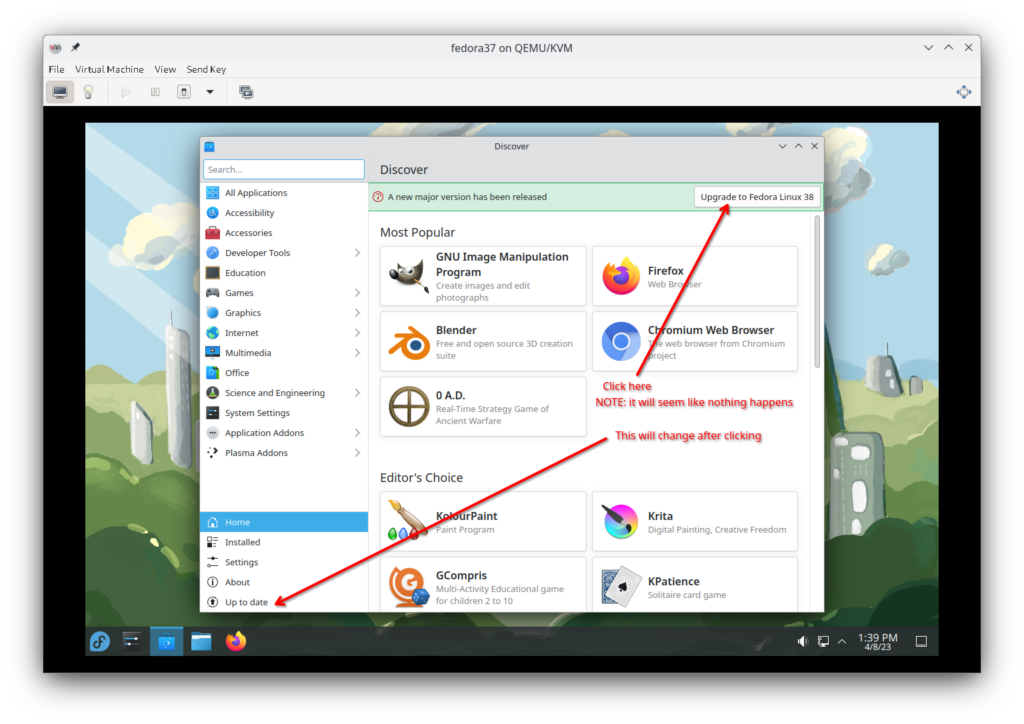The width and height of the screenshot is (1024, 724).
Task: Expand the Multimedia subcategories
Action: click(357, 353)
